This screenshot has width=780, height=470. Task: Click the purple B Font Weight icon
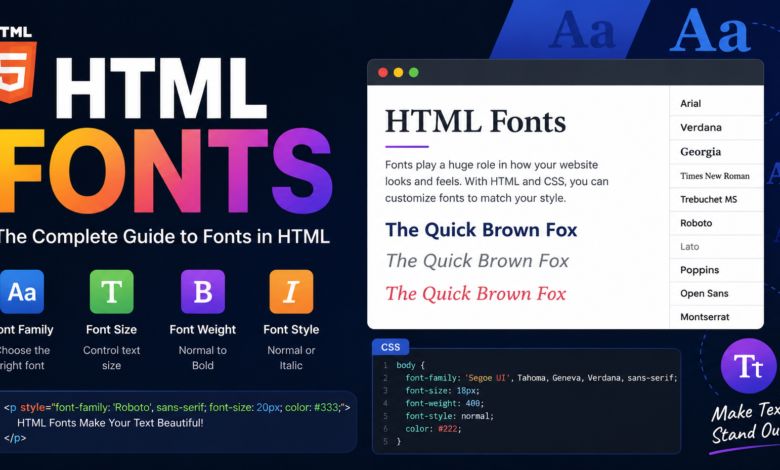coord(202,292)
